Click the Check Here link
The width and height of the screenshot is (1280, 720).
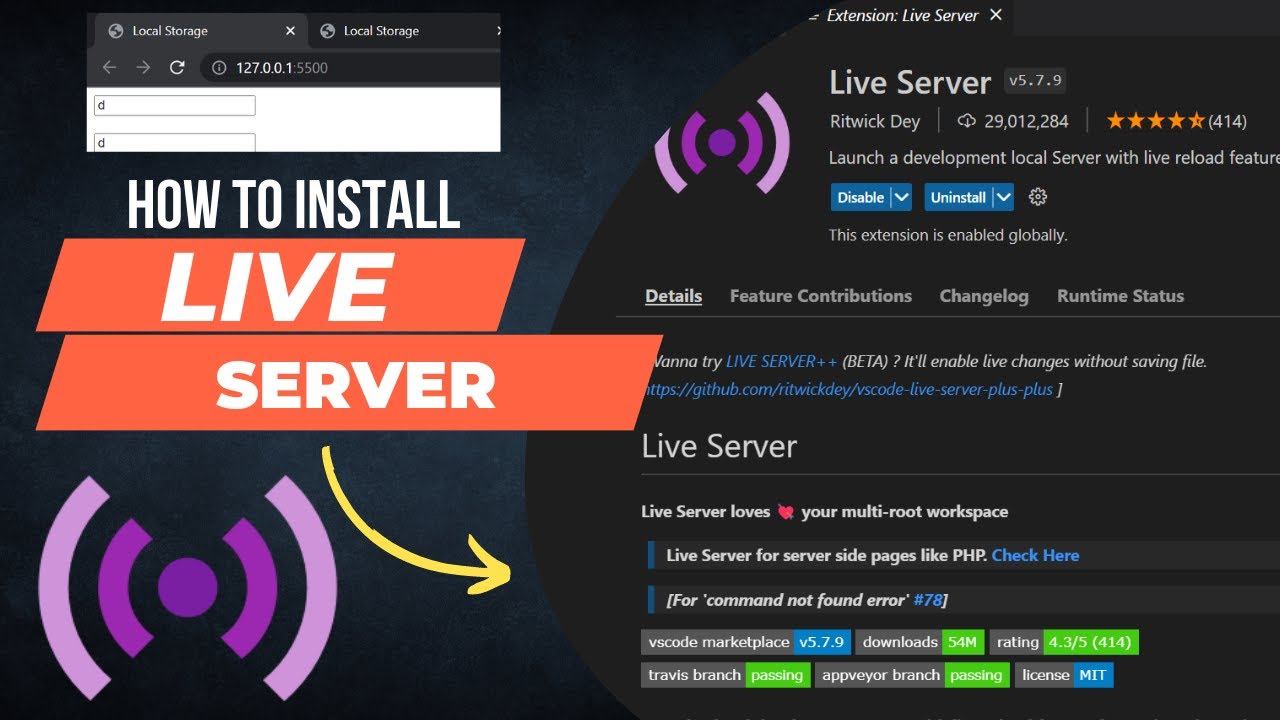click(x=1035, y=555)
